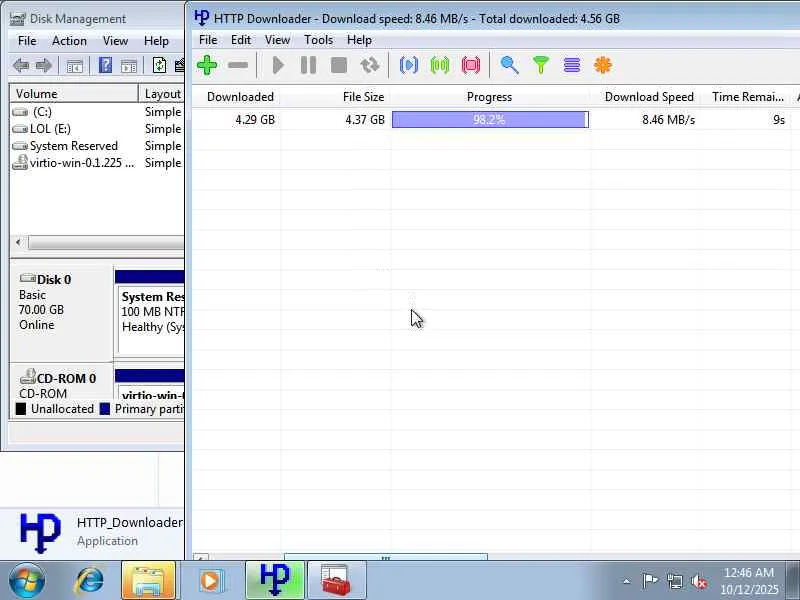Click the gray minus Remove icon
800x600 pixels.
coord(238,65)
